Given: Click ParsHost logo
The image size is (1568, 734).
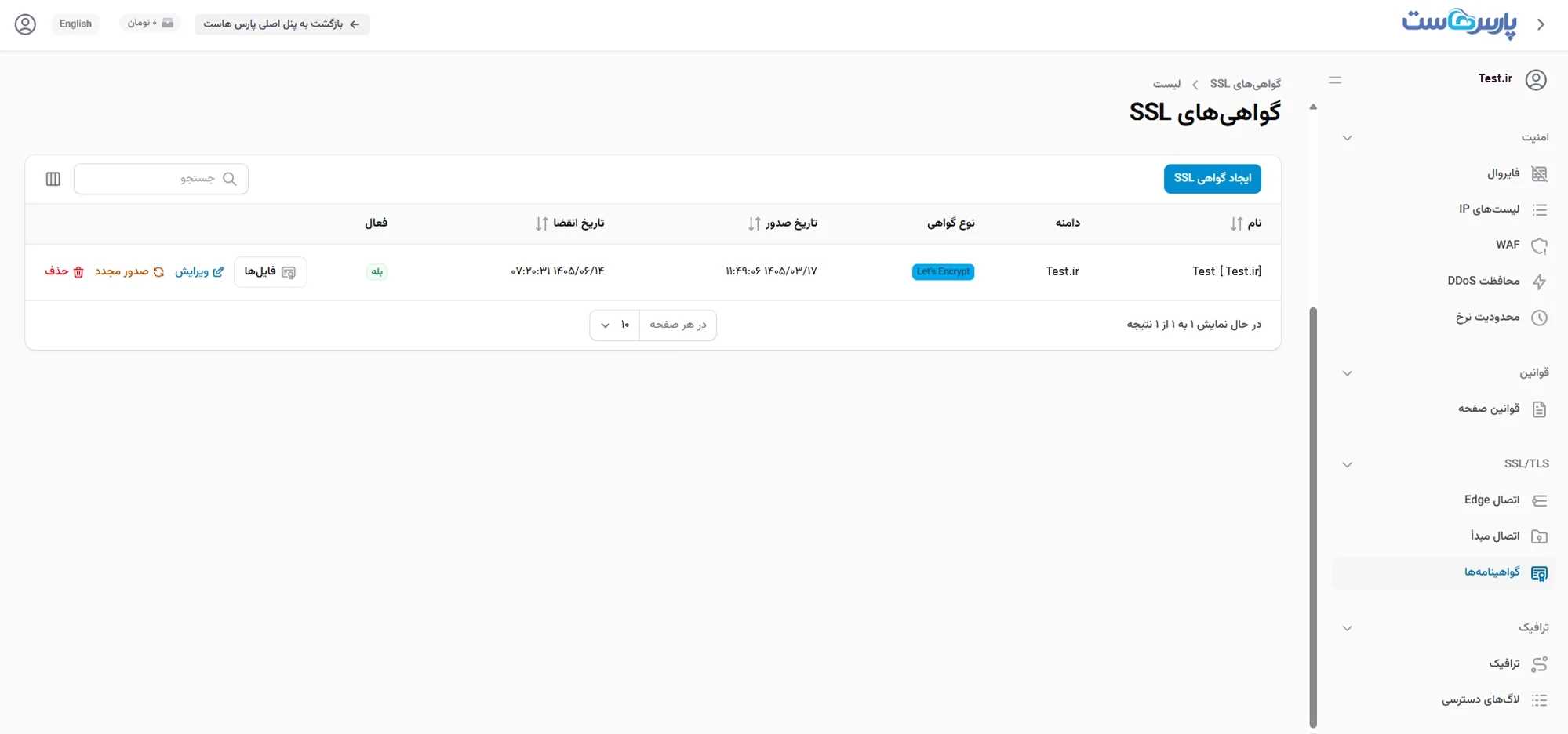Looking at the screenshot, I should [1460, 24].
